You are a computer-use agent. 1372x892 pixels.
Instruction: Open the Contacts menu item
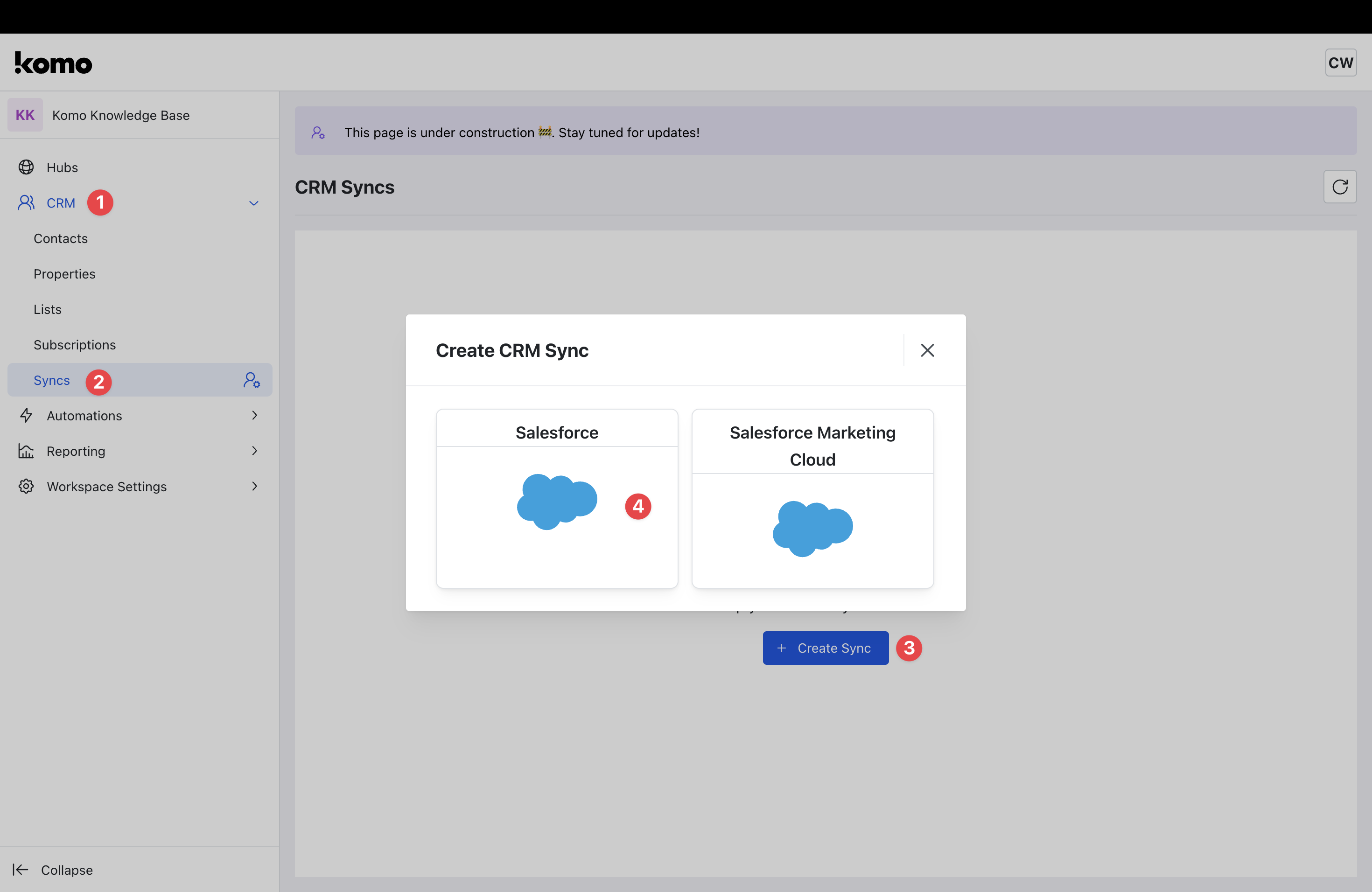(x=61, y=238)
